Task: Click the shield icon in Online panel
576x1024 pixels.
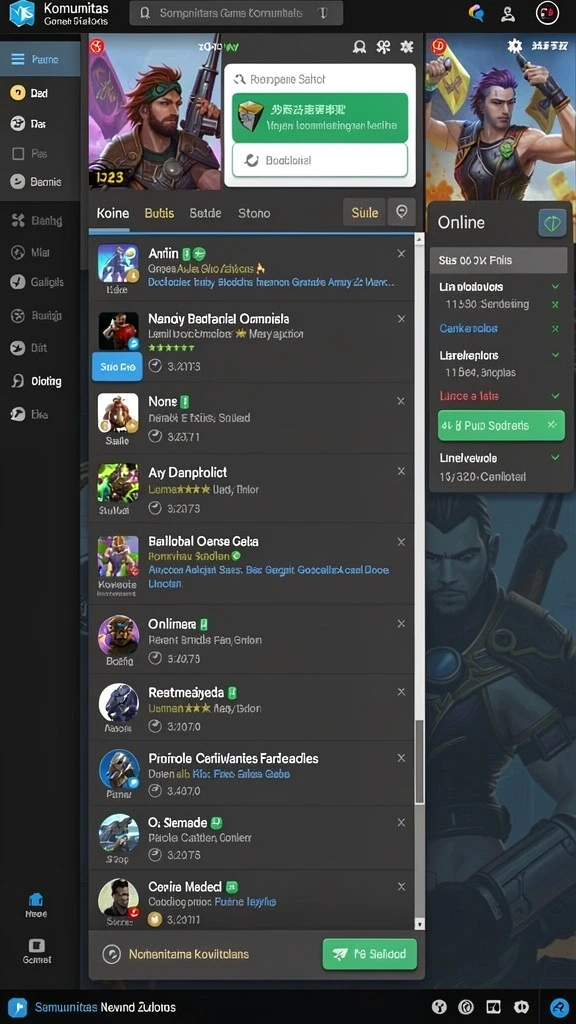Action: pyautogui.click(x=552, y=223)
